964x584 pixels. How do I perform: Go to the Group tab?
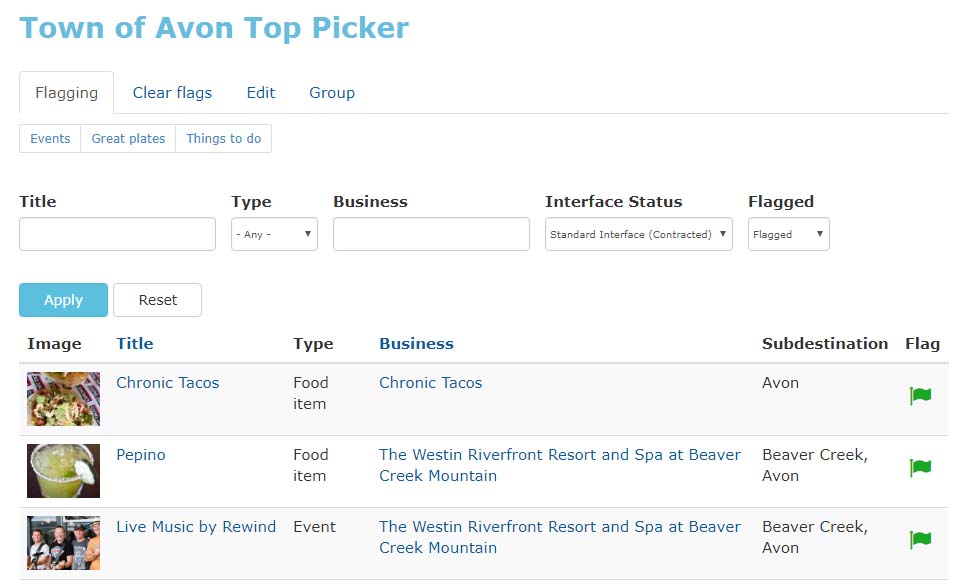point(332,93)
